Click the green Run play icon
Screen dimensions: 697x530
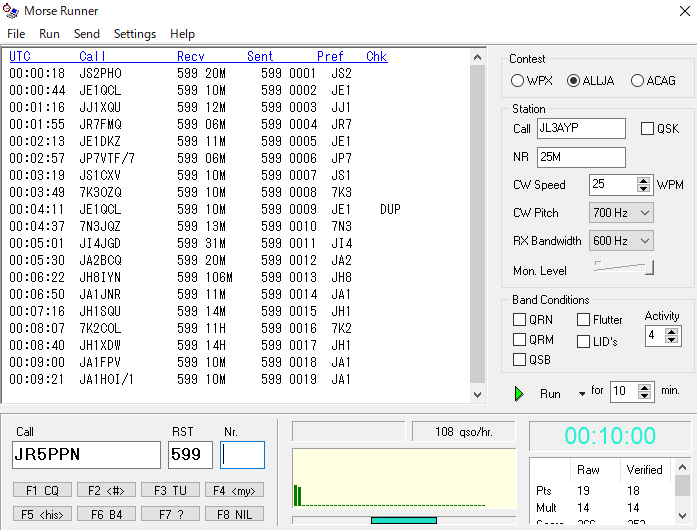click(x=519, y=393)
